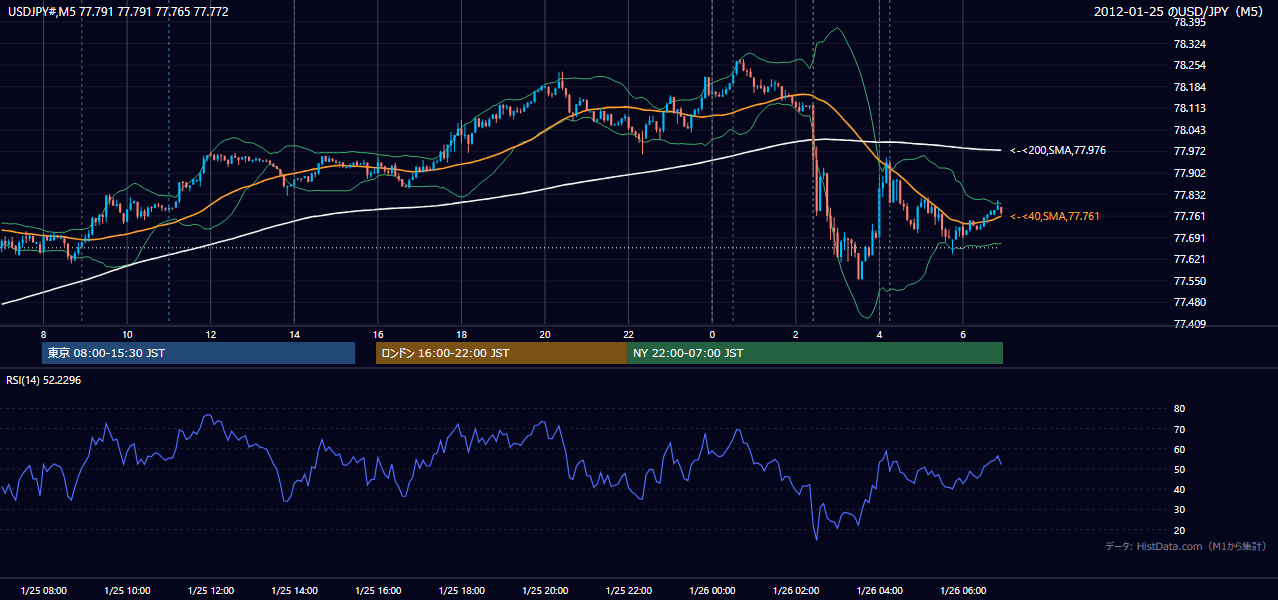Image resolution: width=1278 pixels, height=600 pixels.
Task: Click the 1/26 06:00 time label
Action: 962,590
